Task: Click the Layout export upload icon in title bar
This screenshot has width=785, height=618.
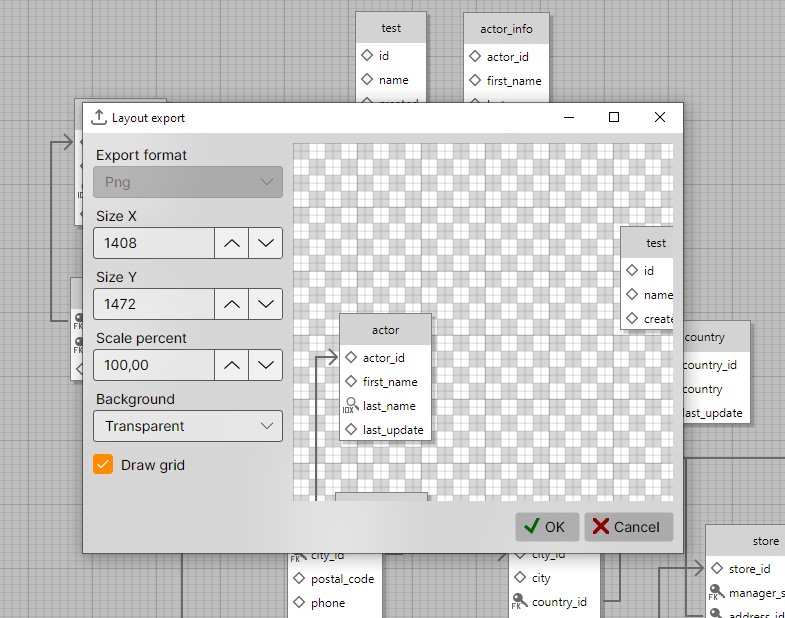Action: point(99,118)
